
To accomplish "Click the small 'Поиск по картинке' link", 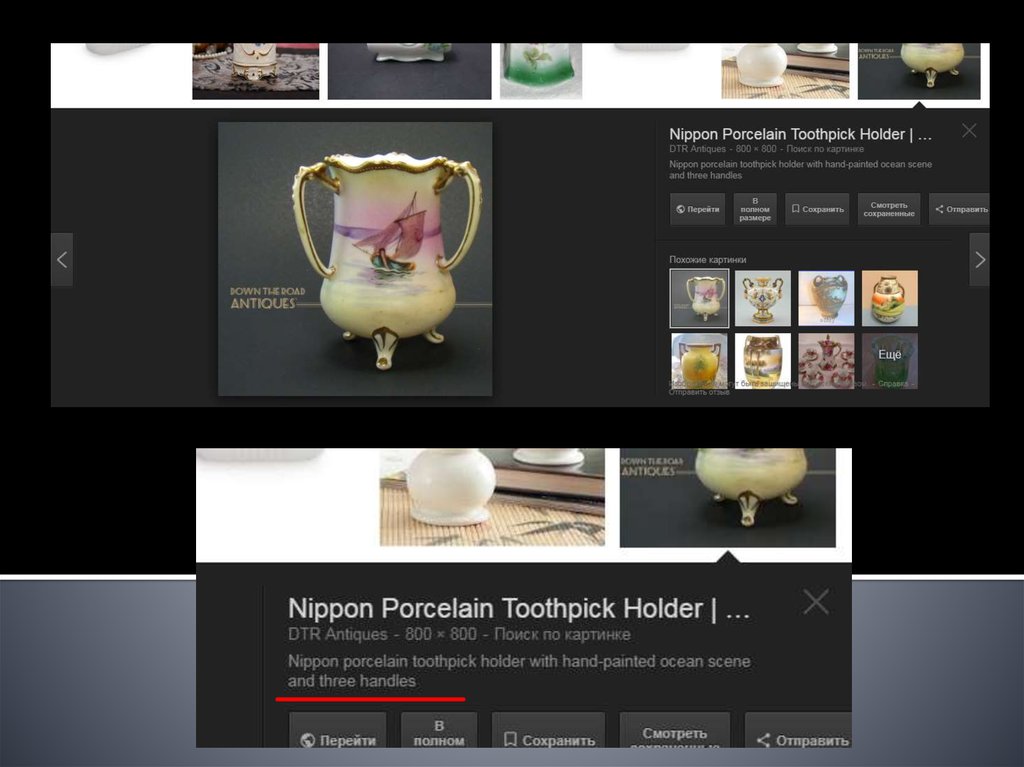I will pos(825,149).
